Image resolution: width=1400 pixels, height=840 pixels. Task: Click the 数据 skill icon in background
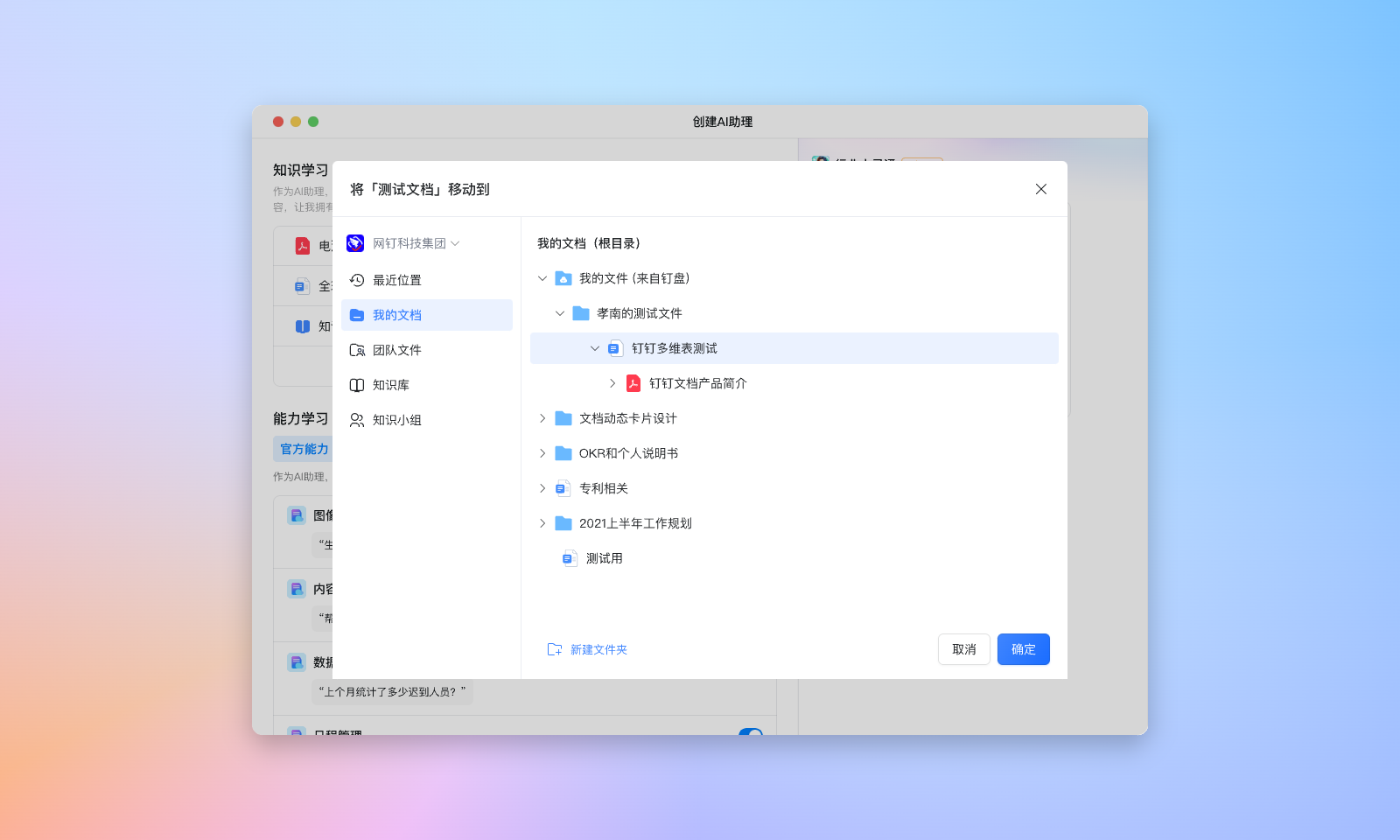point(297,662)
